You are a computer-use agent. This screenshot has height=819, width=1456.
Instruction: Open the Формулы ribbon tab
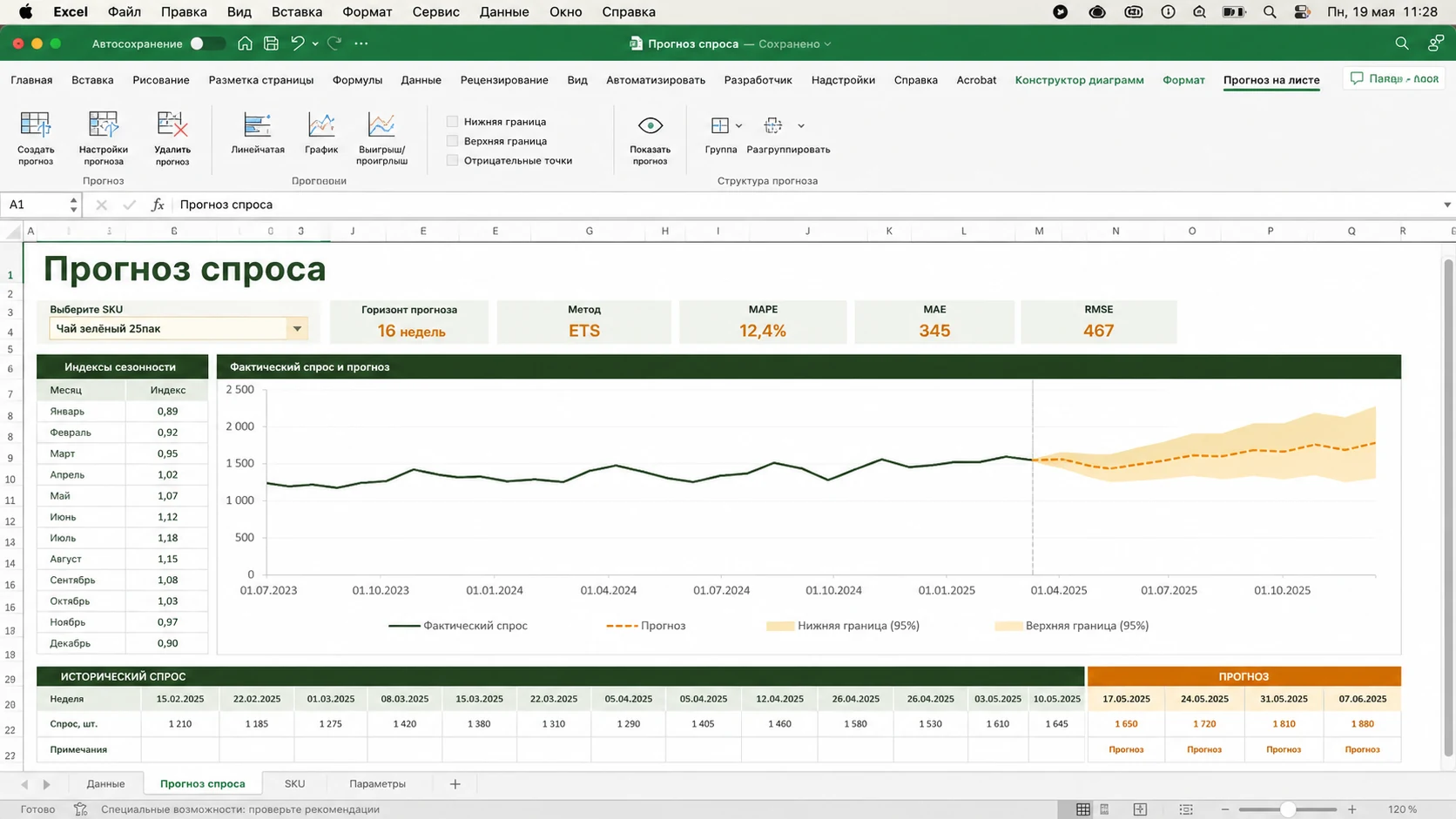click(357, 80)
